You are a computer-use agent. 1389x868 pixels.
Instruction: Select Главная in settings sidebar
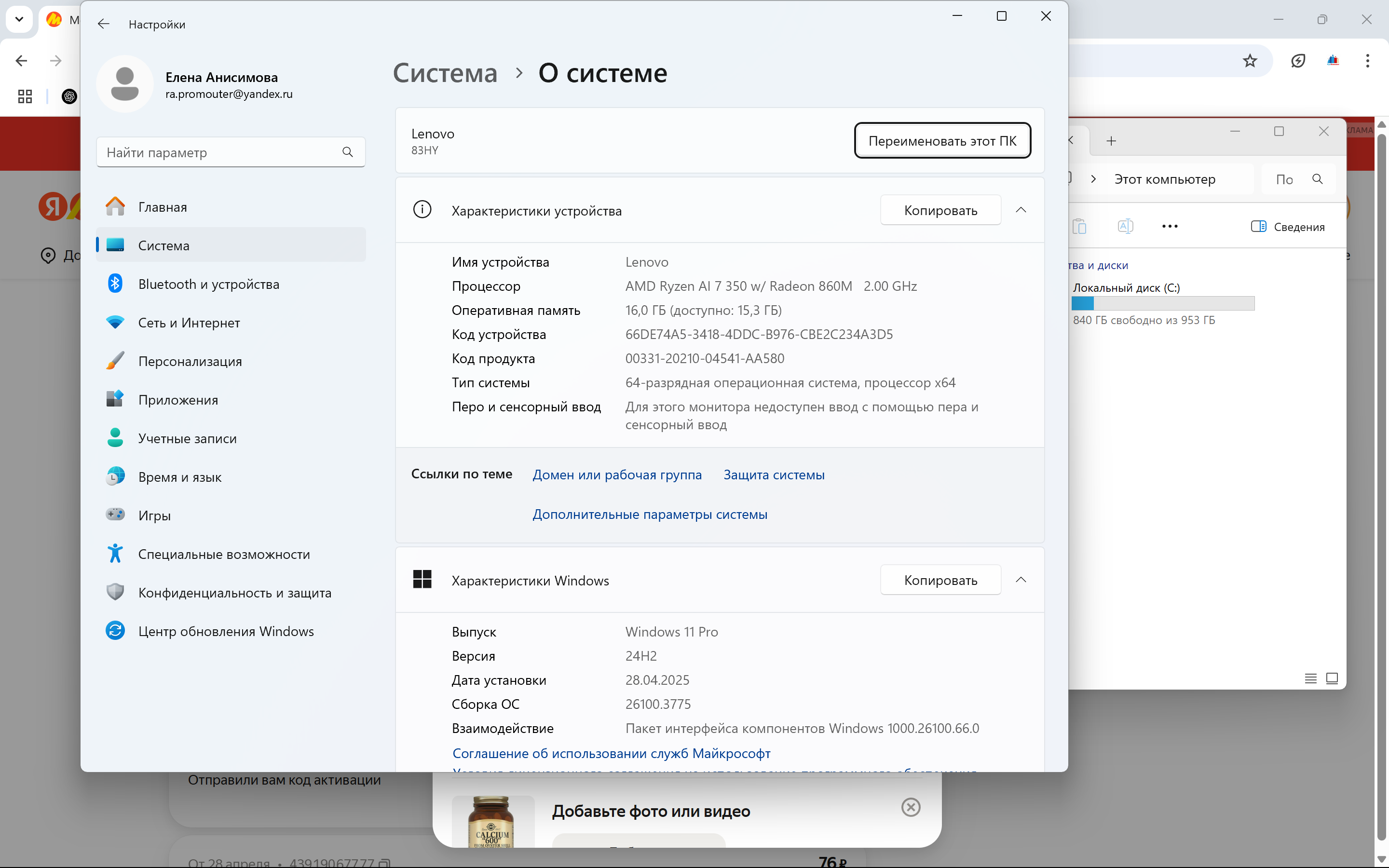pyautogui.click(x=163, y=207)
